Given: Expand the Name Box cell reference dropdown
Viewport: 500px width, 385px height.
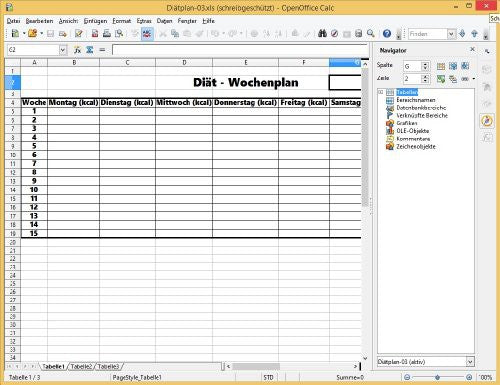Looking at the screenshot, I should pyautogui.click(x=63, y=50).
